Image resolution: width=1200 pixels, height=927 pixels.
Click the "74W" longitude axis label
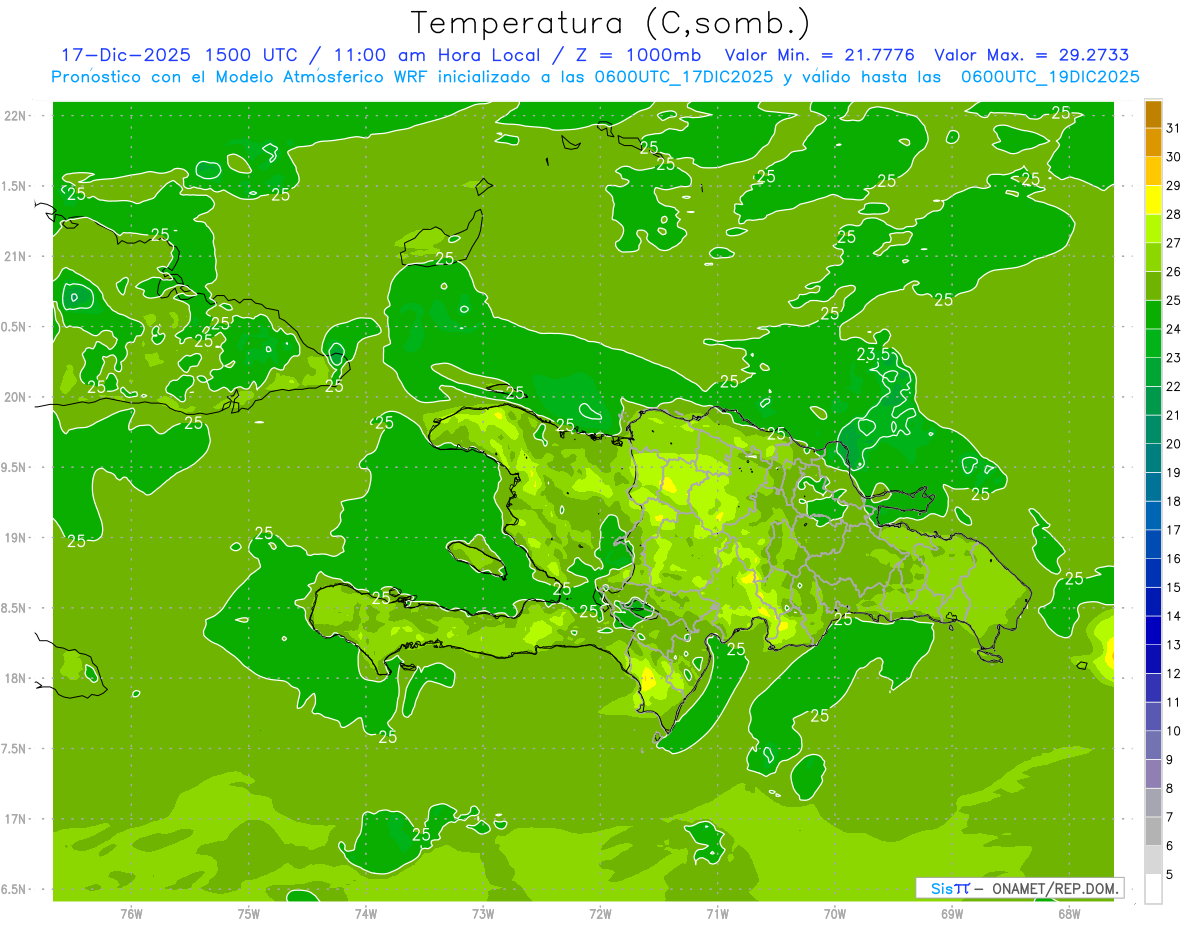[366, 914]
